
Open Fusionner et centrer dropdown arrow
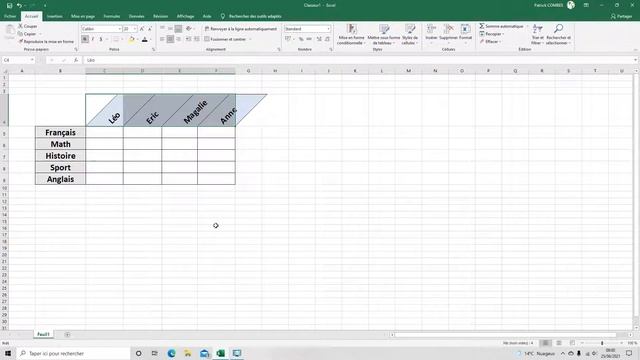click(x=250, y=39)
